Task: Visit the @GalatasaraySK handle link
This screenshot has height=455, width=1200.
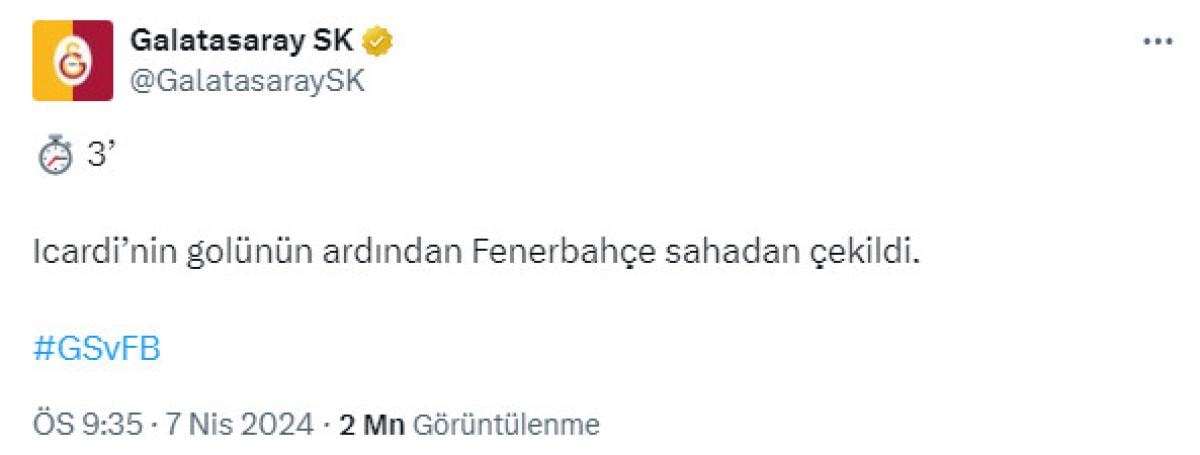Action: tap(247, 81)
